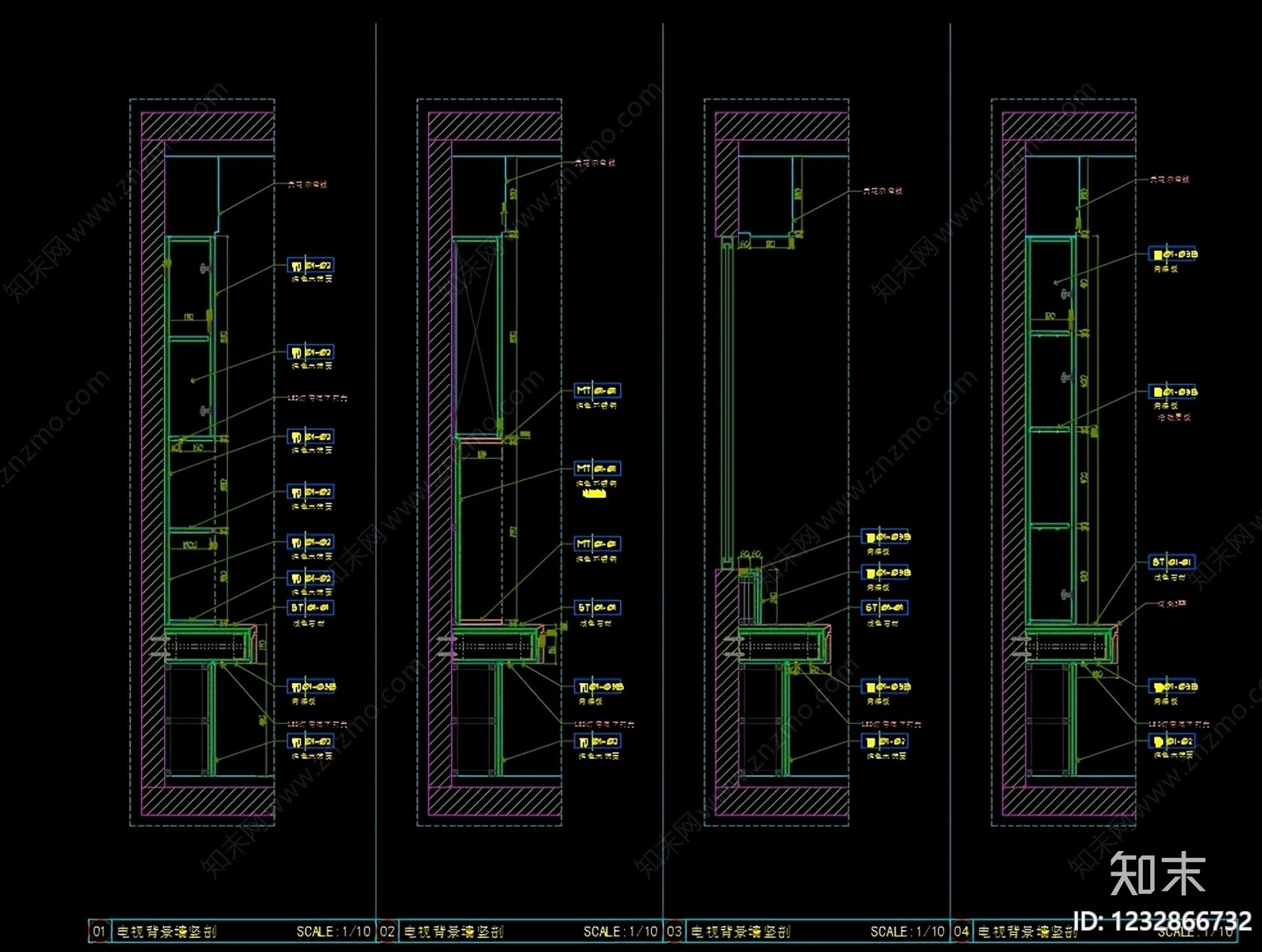
Task: Click the circled number 02 drawing marker
Action: pyautogui.click(x=386, y=931)
